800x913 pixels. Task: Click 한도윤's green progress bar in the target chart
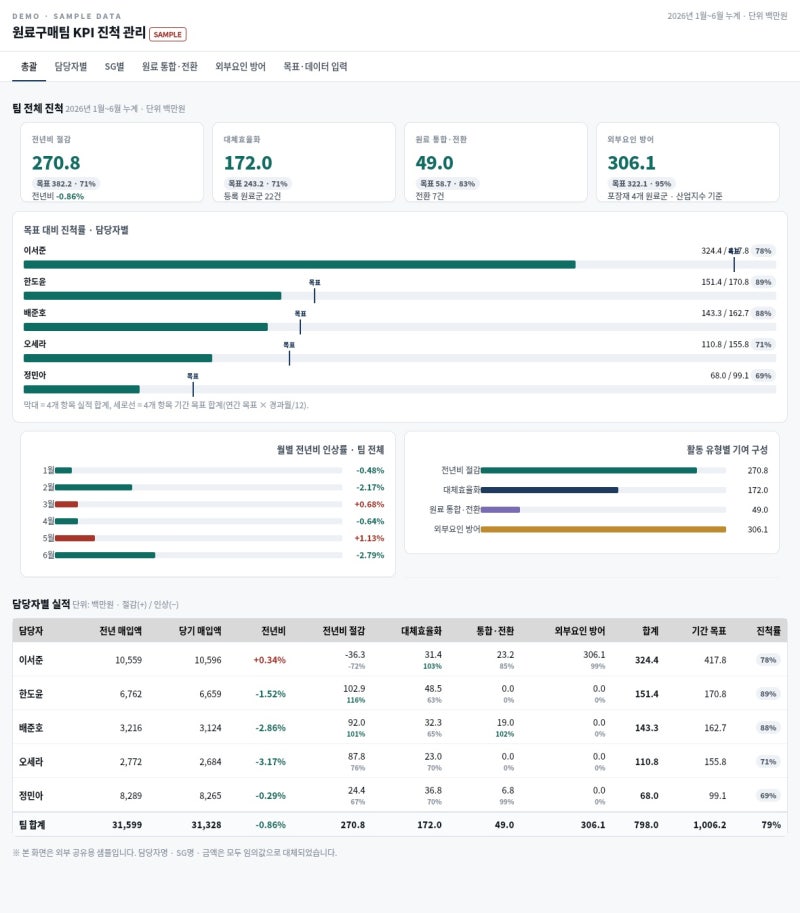coord(153,296)
